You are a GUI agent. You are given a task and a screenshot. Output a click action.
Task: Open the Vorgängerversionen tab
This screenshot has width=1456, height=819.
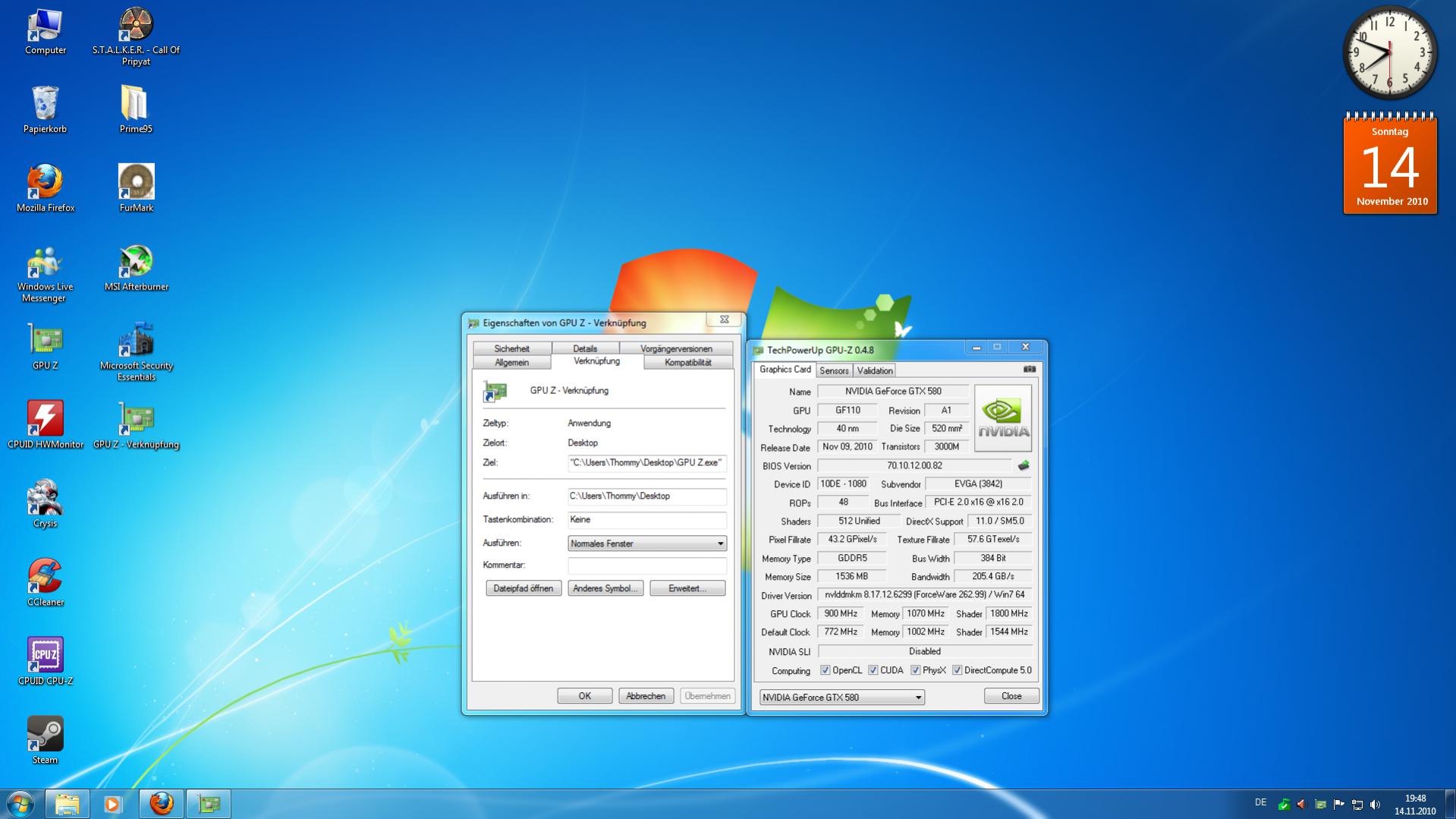(676, 348)
